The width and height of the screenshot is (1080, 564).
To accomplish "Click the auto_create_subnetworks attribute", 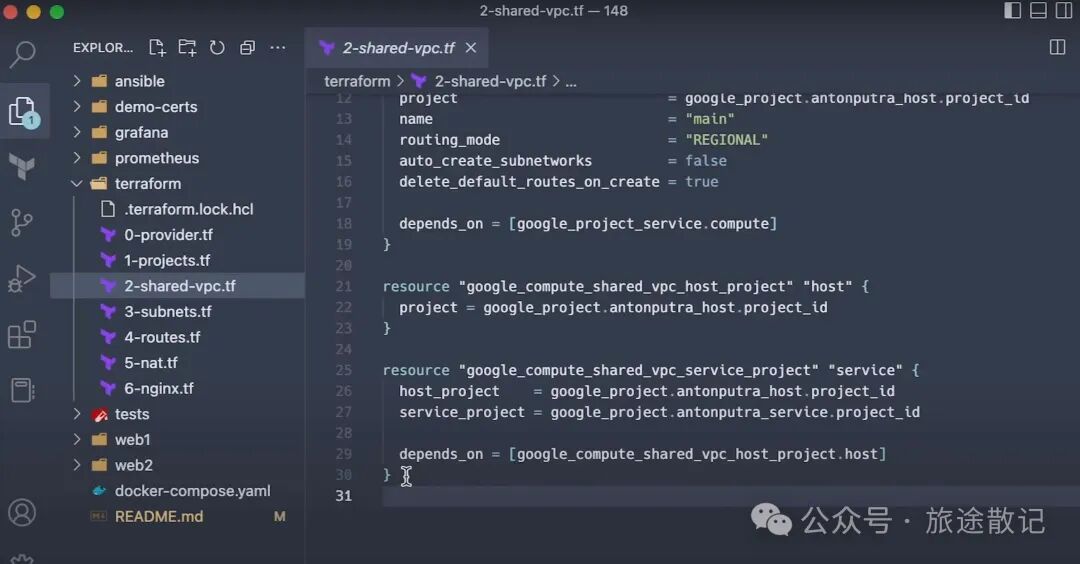I will tap(495, 161).
